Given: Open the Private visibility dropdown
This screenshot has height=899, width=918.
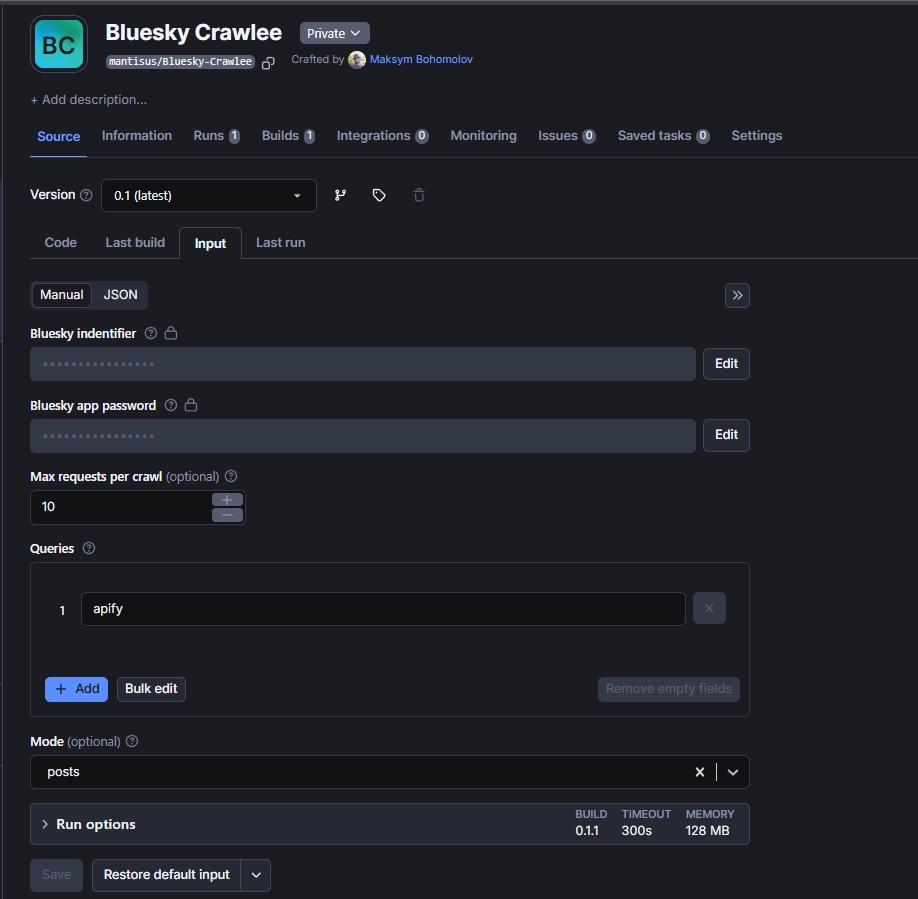Looking at the screenshot, I should pyautogui.click(x=334, y=34).
